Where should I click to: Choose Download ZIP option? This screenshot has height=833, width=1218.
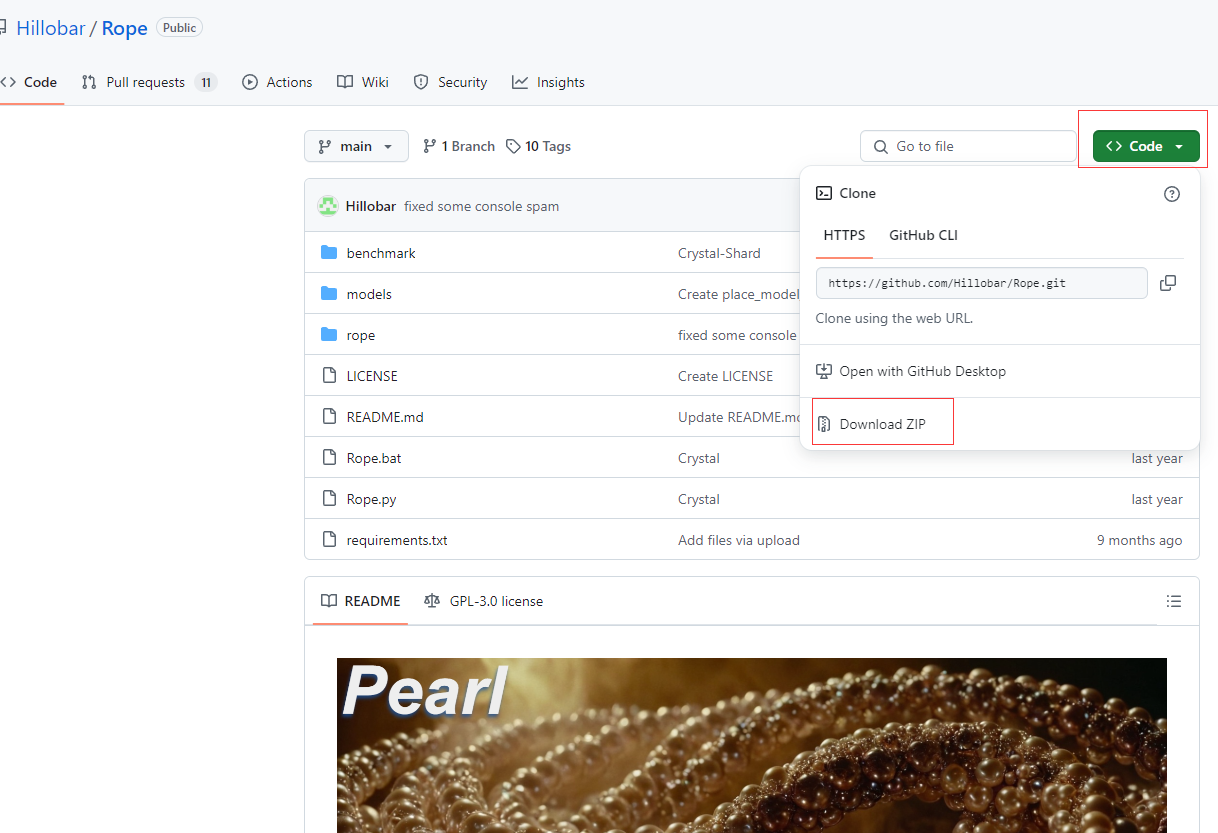coord(871,424)
